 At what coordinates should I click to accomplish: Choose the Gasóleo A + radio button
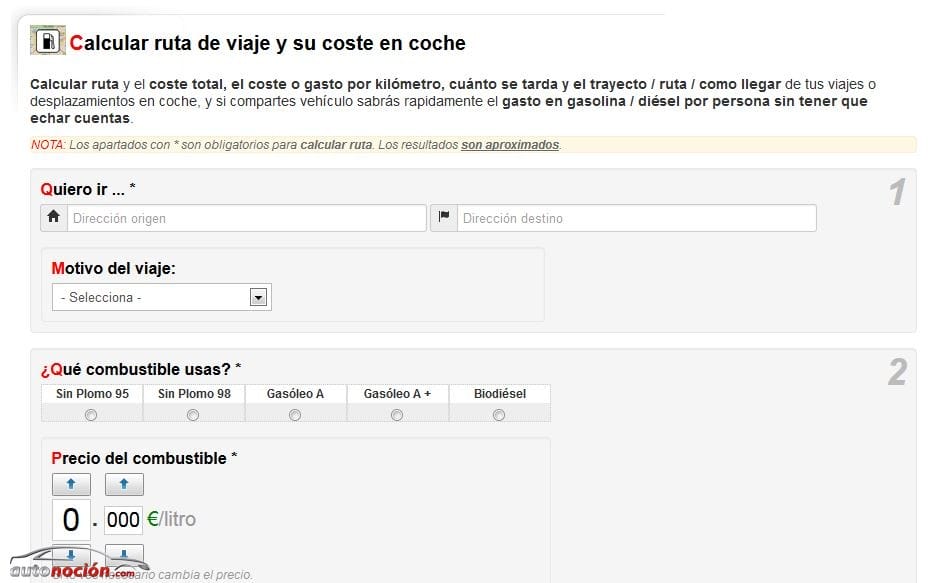[397, 415]
